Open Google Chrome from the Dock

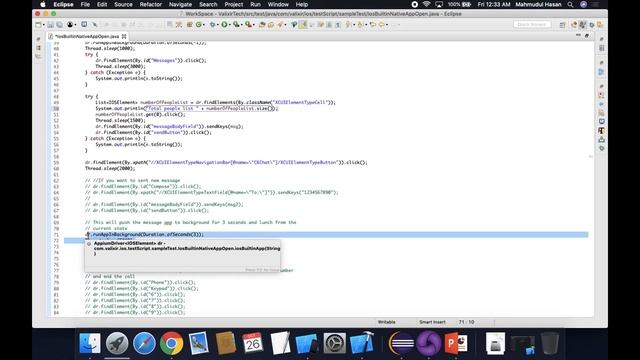pyautogui.click(x=171, y=343)
